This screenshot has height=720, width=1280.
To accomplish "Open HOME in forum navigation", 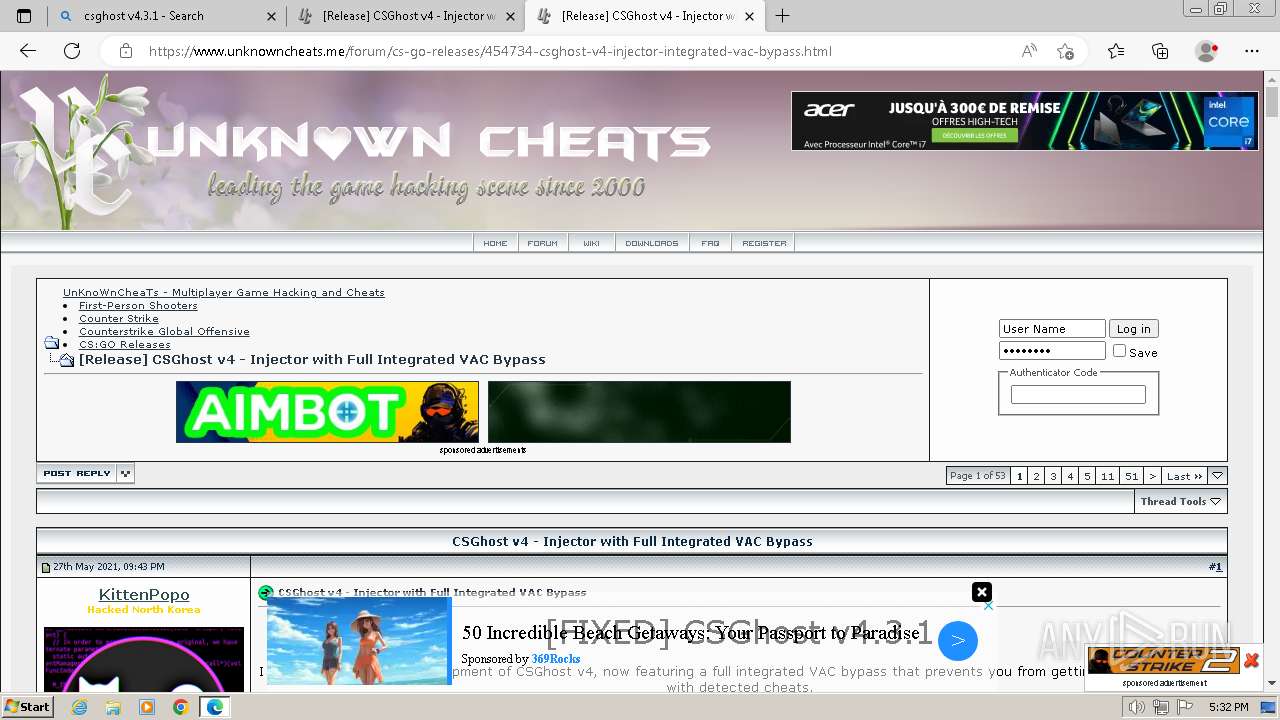I will (495, 243).
